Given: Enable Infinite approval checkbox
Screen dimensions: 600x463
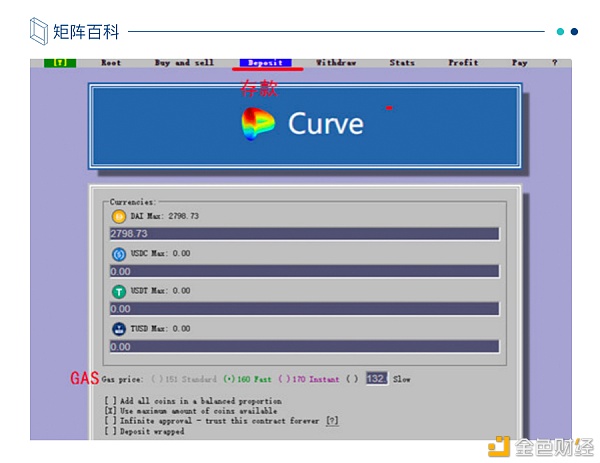Looking at the screenshot, I should (110, 421).
